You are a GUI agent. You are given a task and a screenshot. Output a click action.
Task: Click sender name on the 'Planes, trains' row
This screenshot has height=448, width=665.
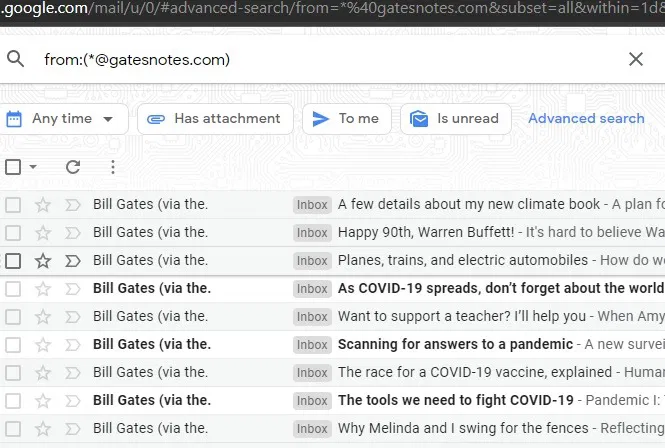[x=151, y=260]
